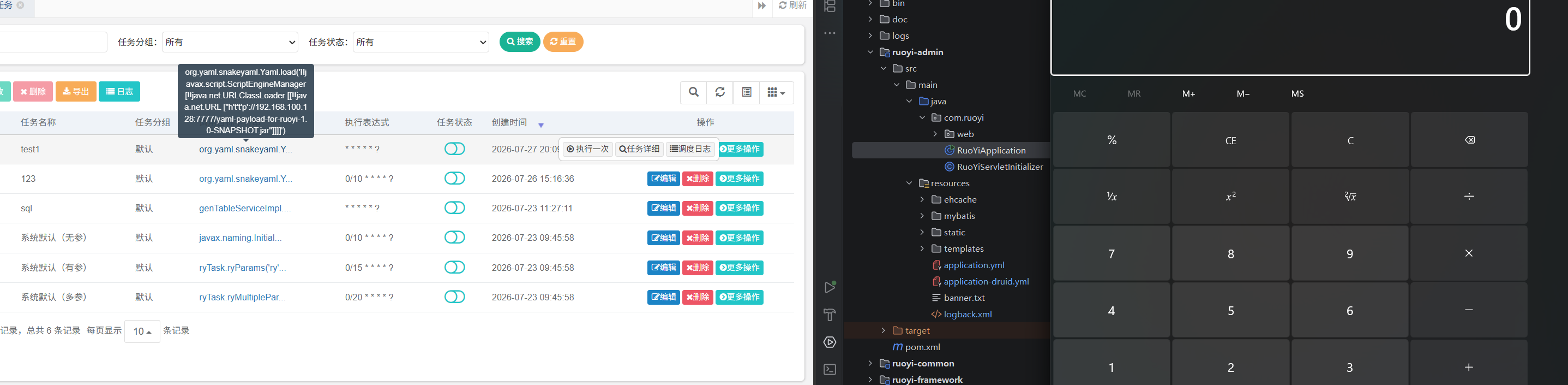This screenshot has height=385, width=1568.
Task: Collapse the ruoyi-admin module
Action: 870,52
